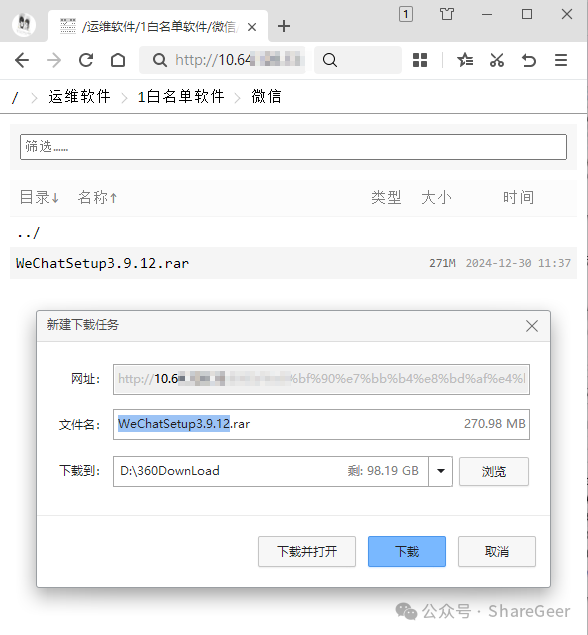The width and height of the screenshot is (588, 635).
Task: Minimize the browser window
Action: point(487,14)
